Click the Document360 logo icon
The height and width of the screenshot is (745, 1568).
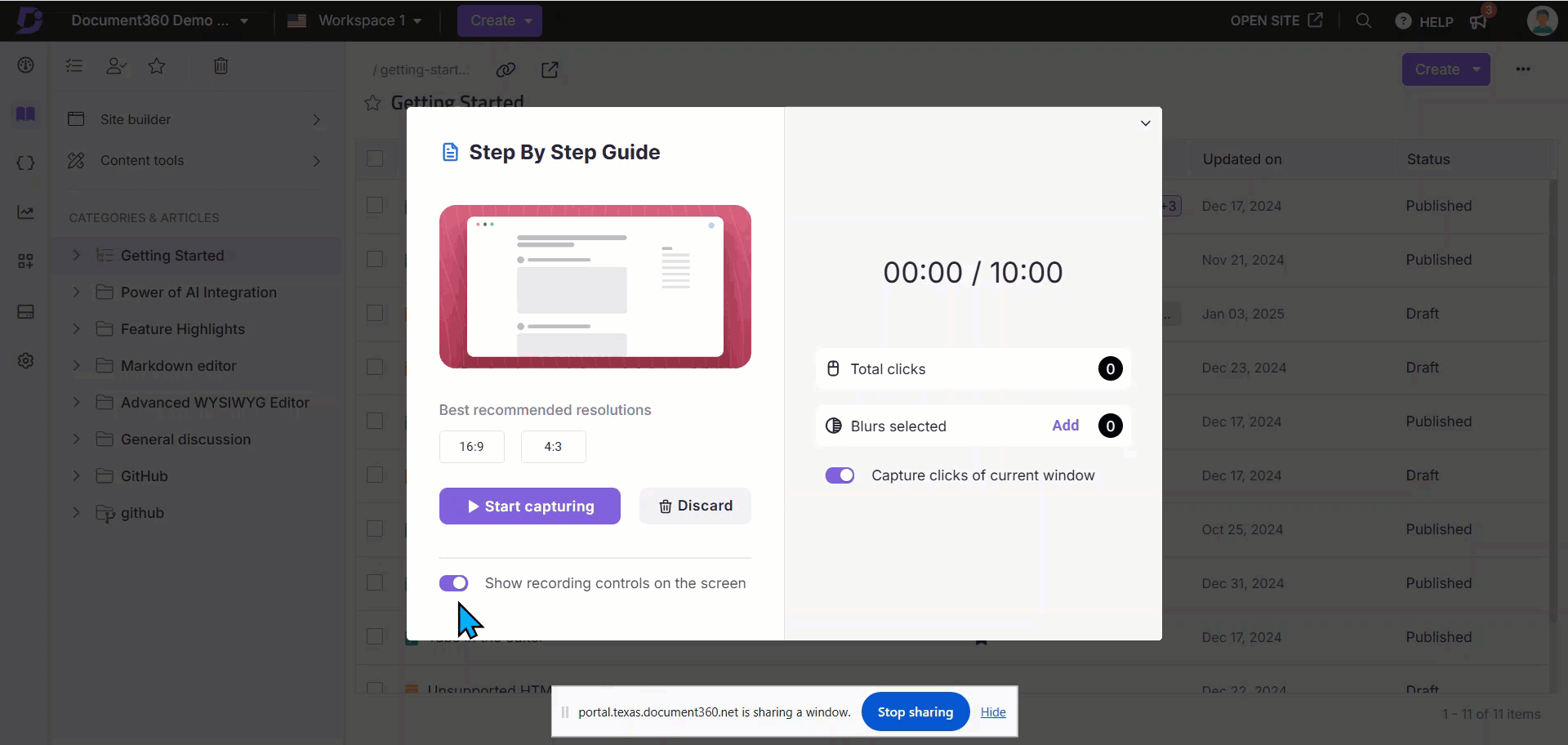29,20
